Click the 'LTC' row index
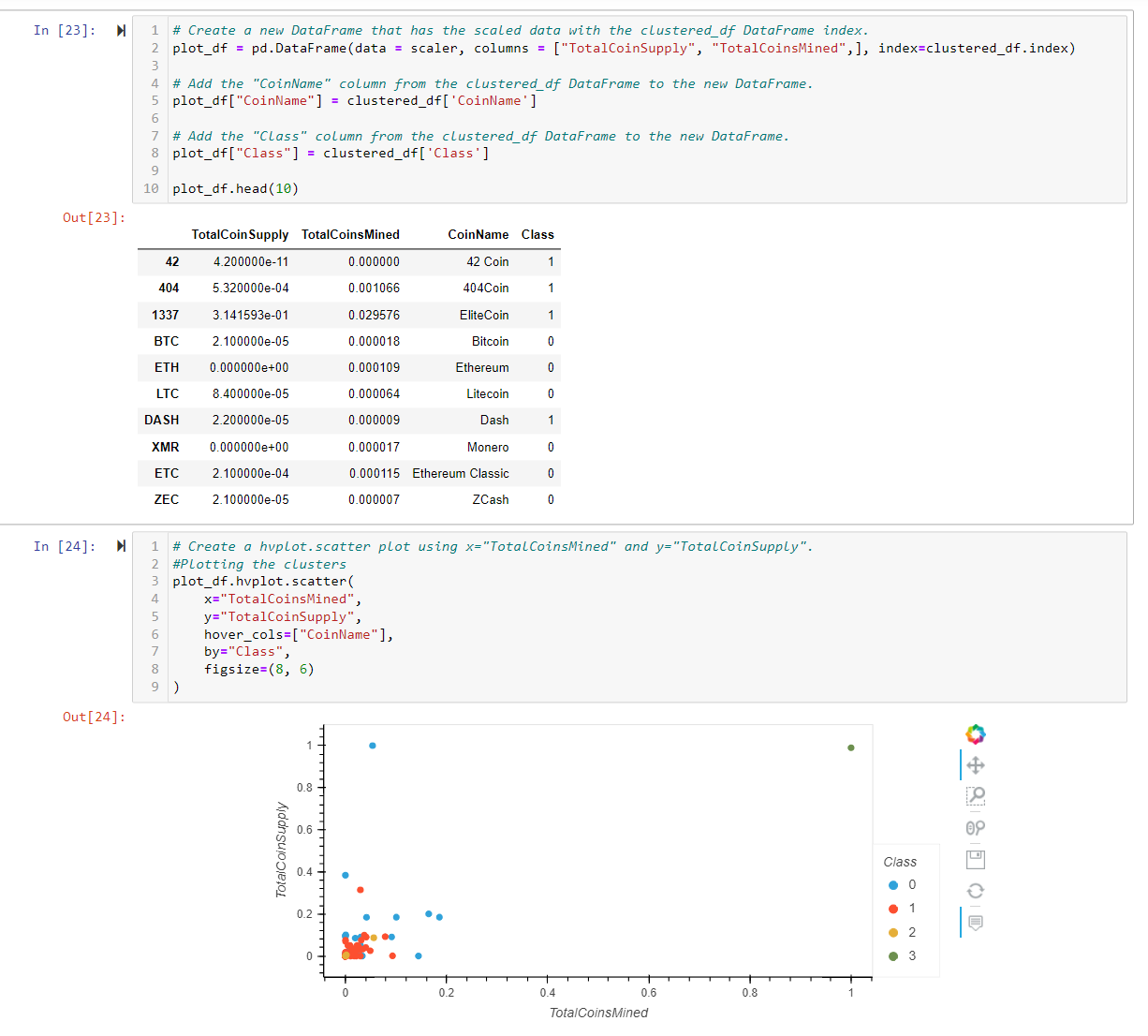Screen dimensions: 1148x1036 point(168,394)
